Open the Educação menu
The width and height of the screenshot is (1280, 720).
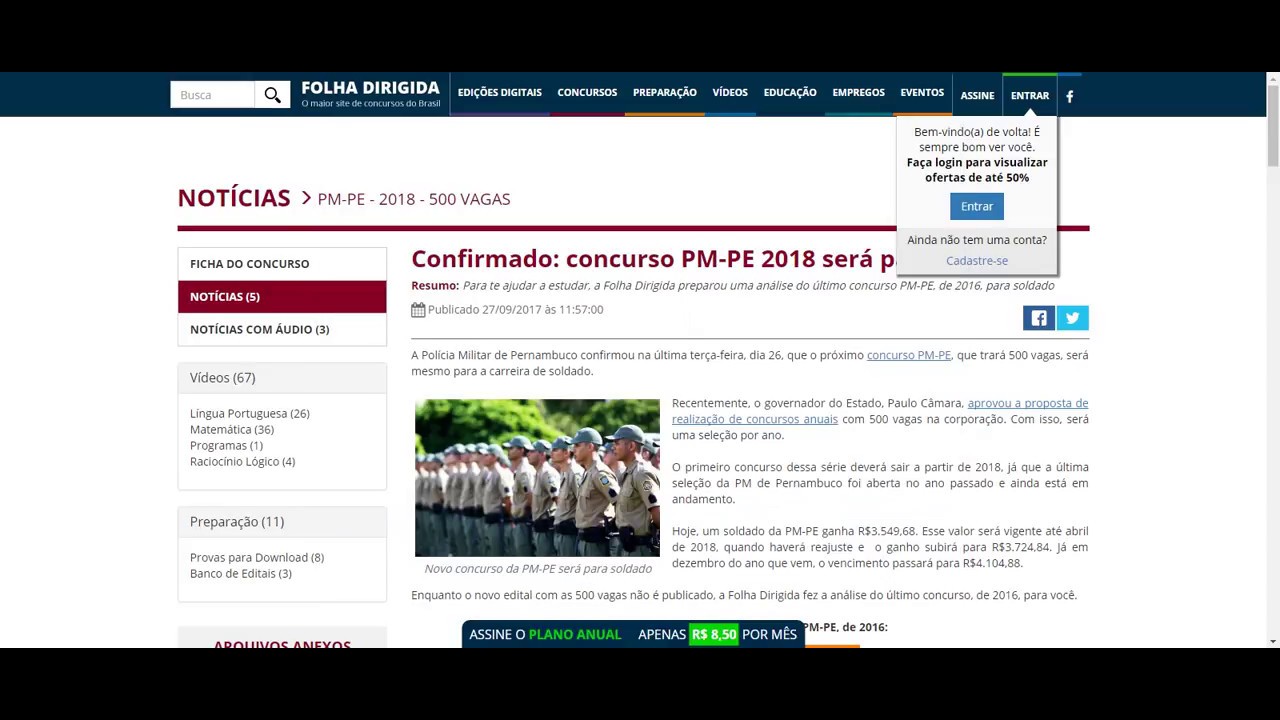[790, 92]
